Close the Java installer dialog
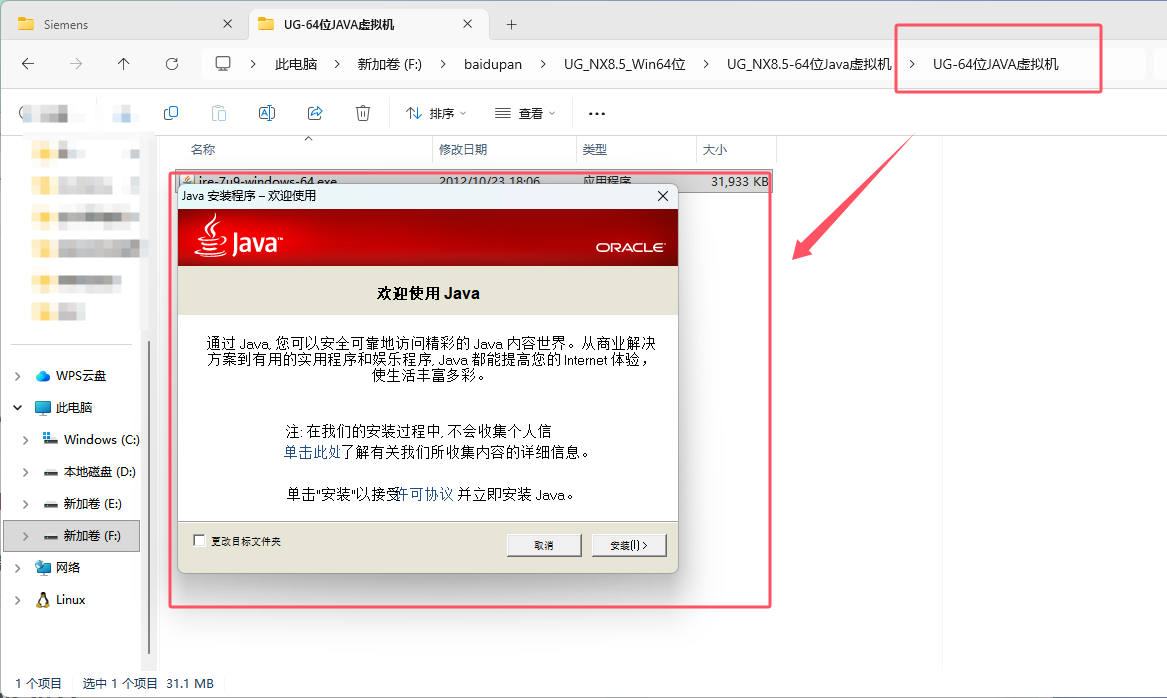1167x698 pixels. pyautogui.click(x=663, y=196)
